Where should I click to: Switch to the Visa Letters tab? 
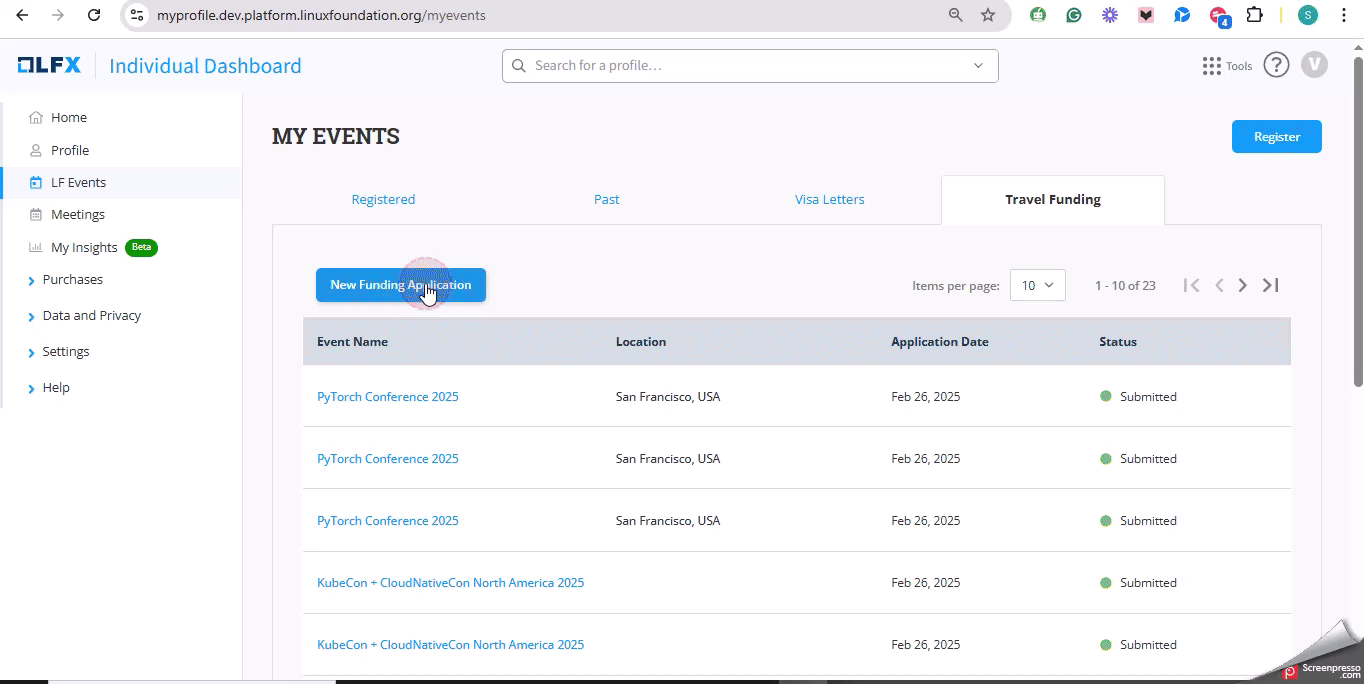(829, 200)
